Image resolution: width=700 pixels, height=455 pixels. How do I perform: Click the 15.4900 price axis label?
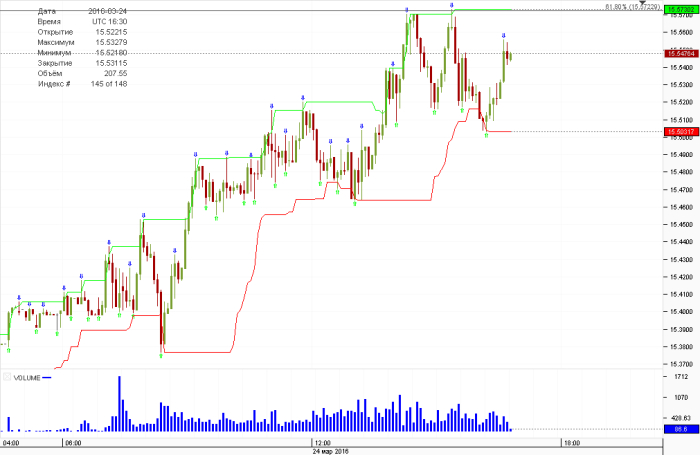pos(681,154)
